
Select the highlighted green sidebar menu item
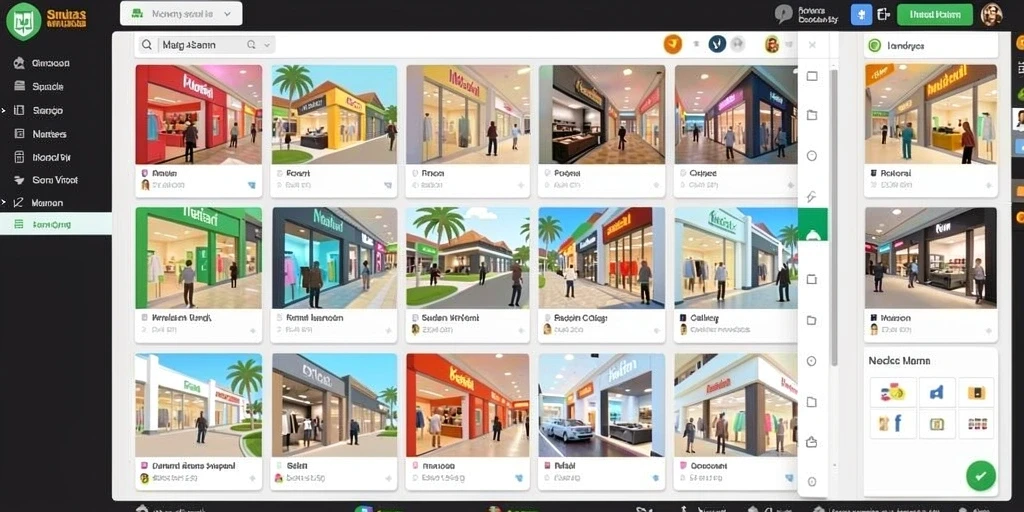56,224
